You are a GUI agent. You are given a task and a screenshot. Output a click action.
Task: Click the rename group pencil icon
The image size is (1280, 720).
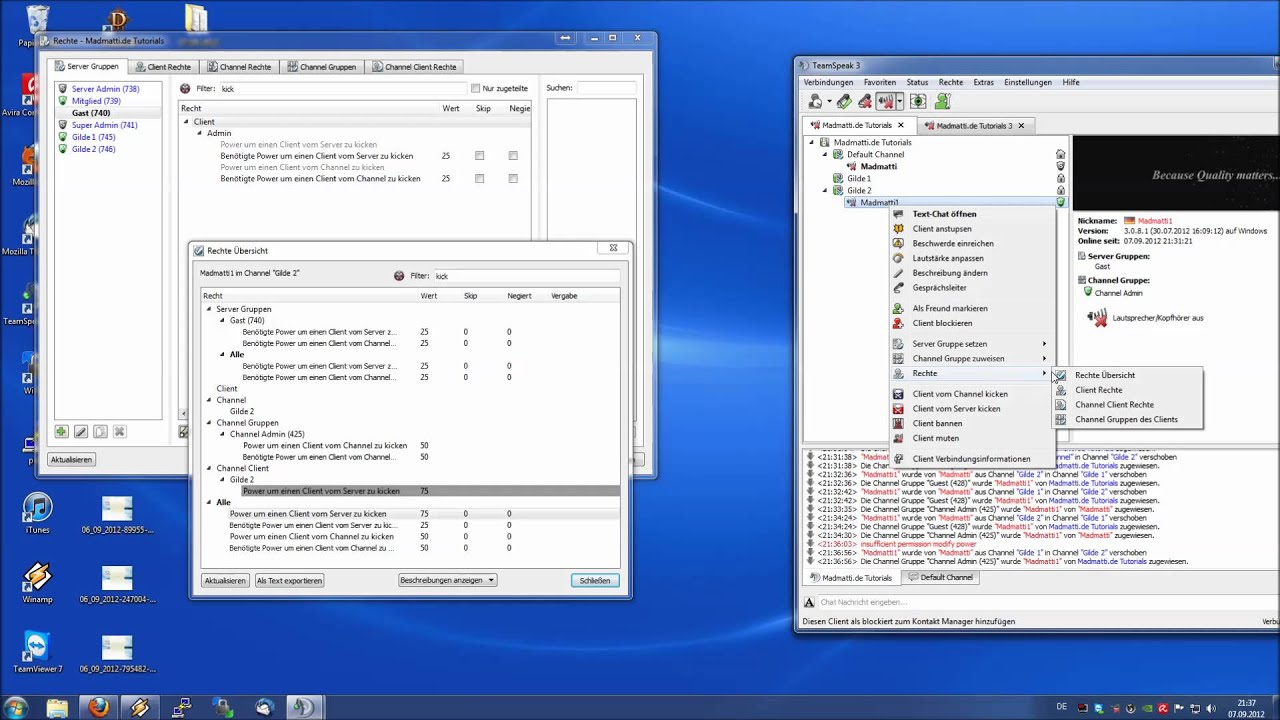(x=81, y=432)
